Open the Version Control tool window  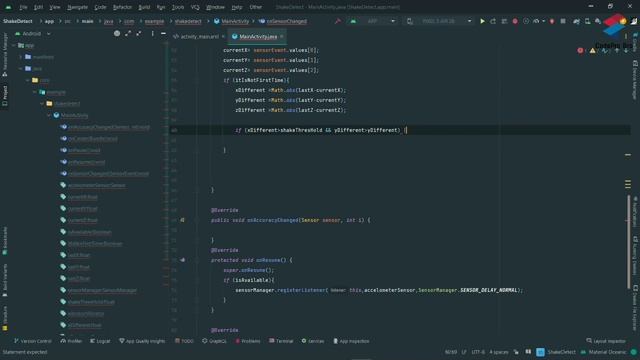[33, 341]
